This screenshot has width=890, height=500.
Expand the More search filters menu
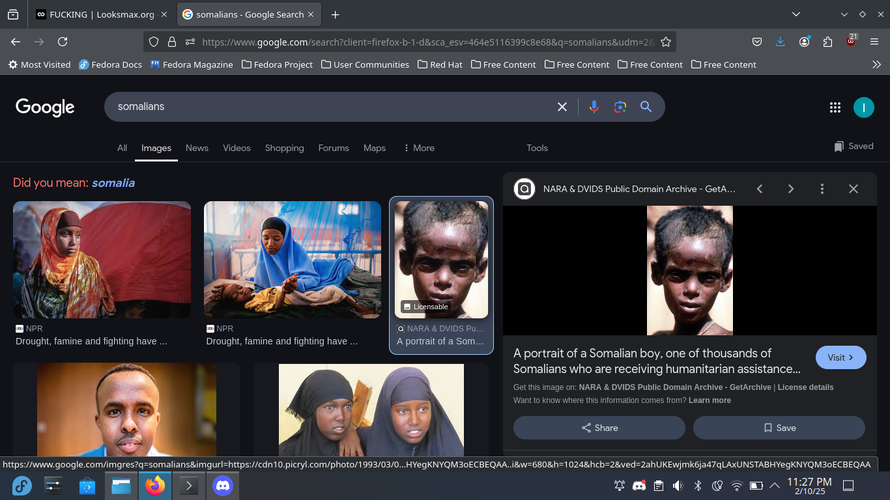[419, 148]
